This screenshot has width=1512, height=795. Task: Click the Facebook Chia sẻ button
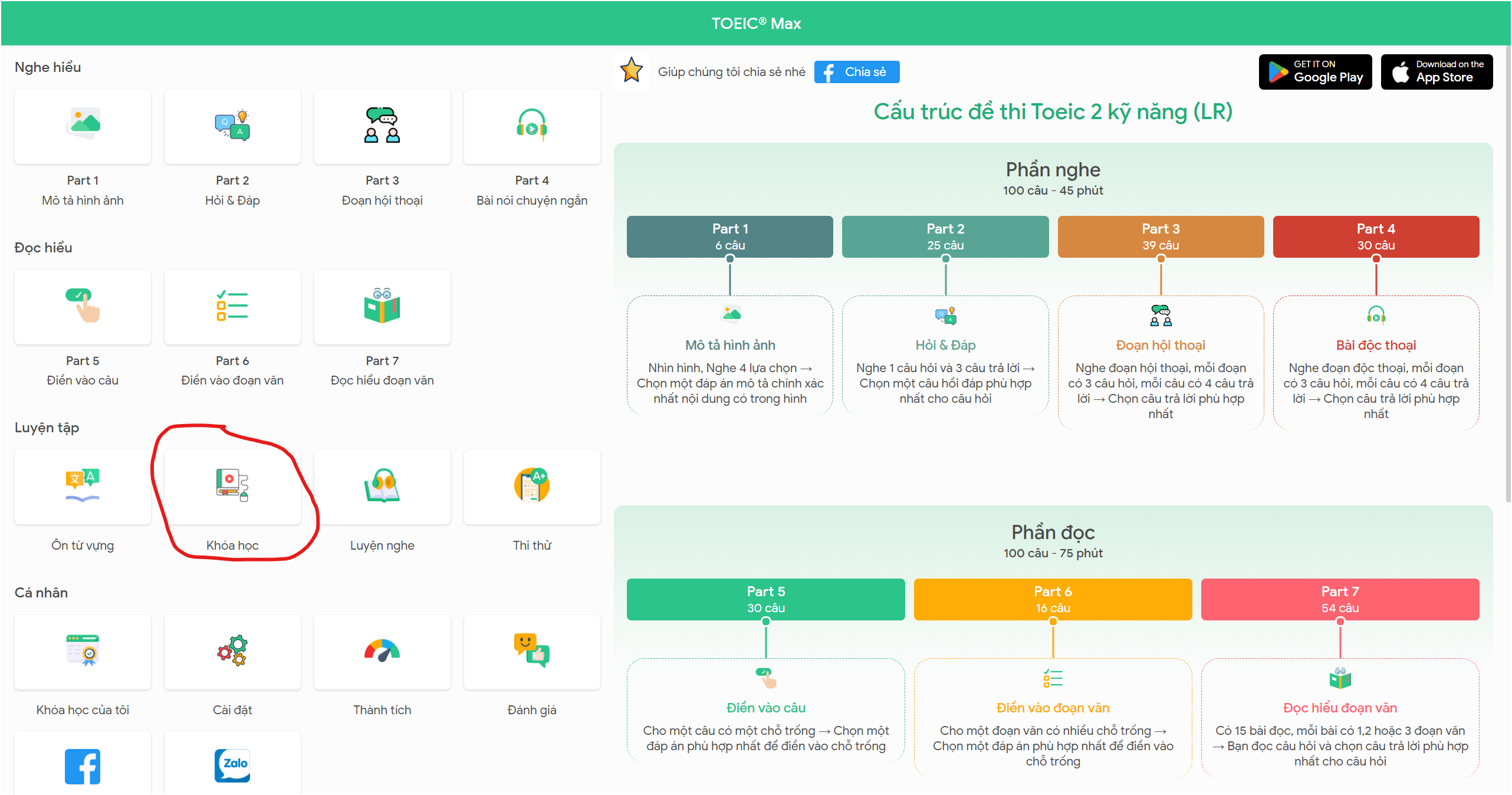click(x=856, y=72)
